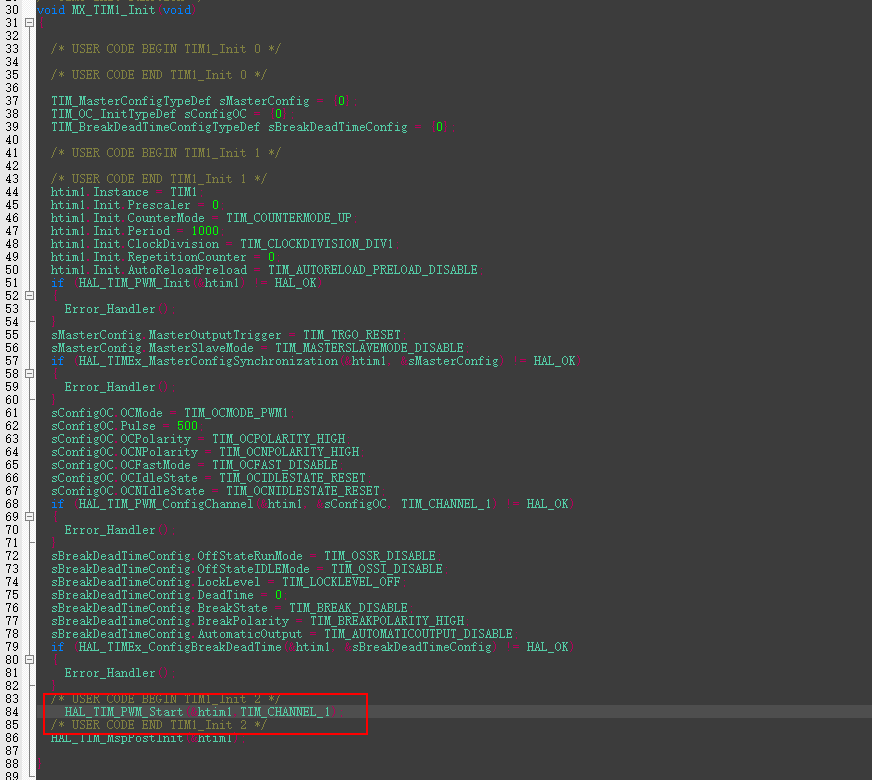
Task: Click line number 84 in the gutter
Action: (x=12, y=712)
